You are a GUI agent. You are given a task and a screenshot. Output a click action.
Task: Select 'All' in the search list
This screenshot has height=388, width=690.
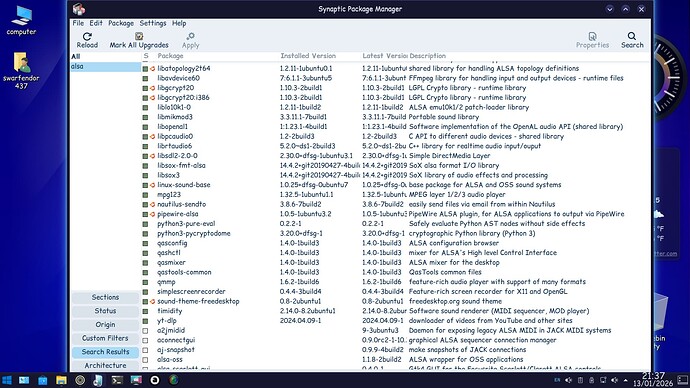tap(105, 56)
